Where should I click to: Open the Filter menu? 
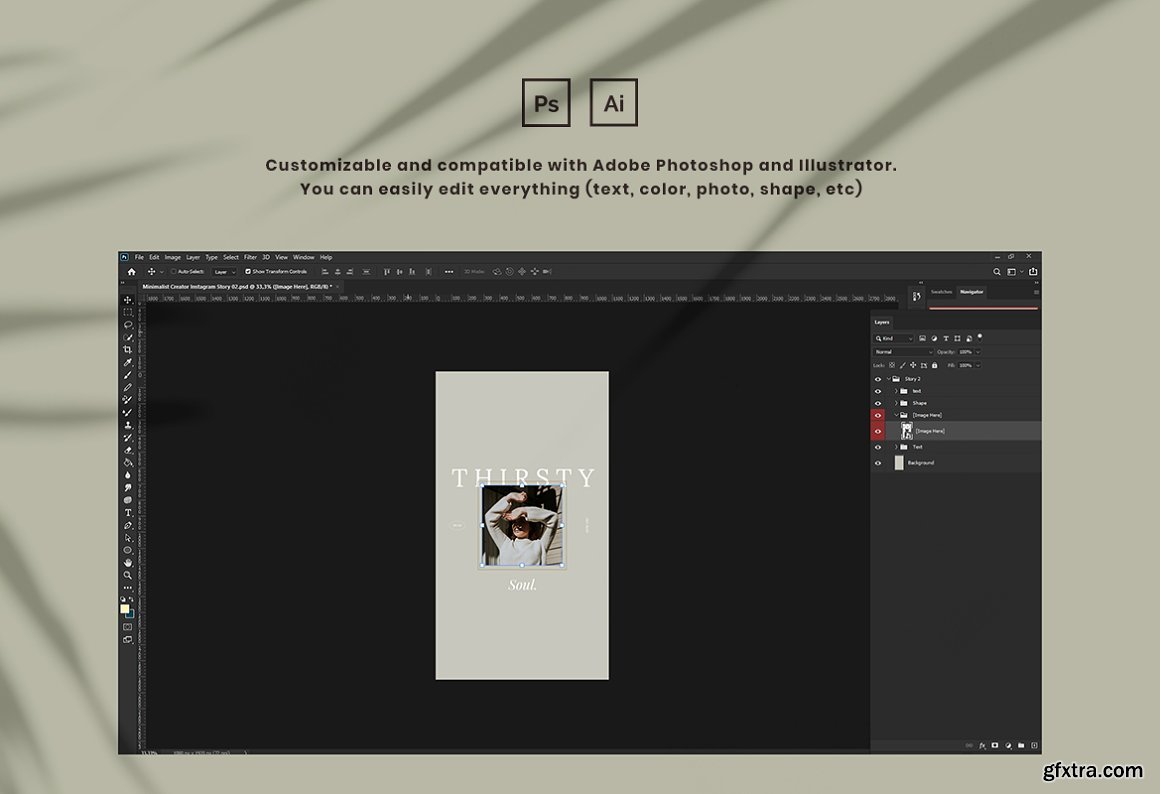click(x=250, y=257)
